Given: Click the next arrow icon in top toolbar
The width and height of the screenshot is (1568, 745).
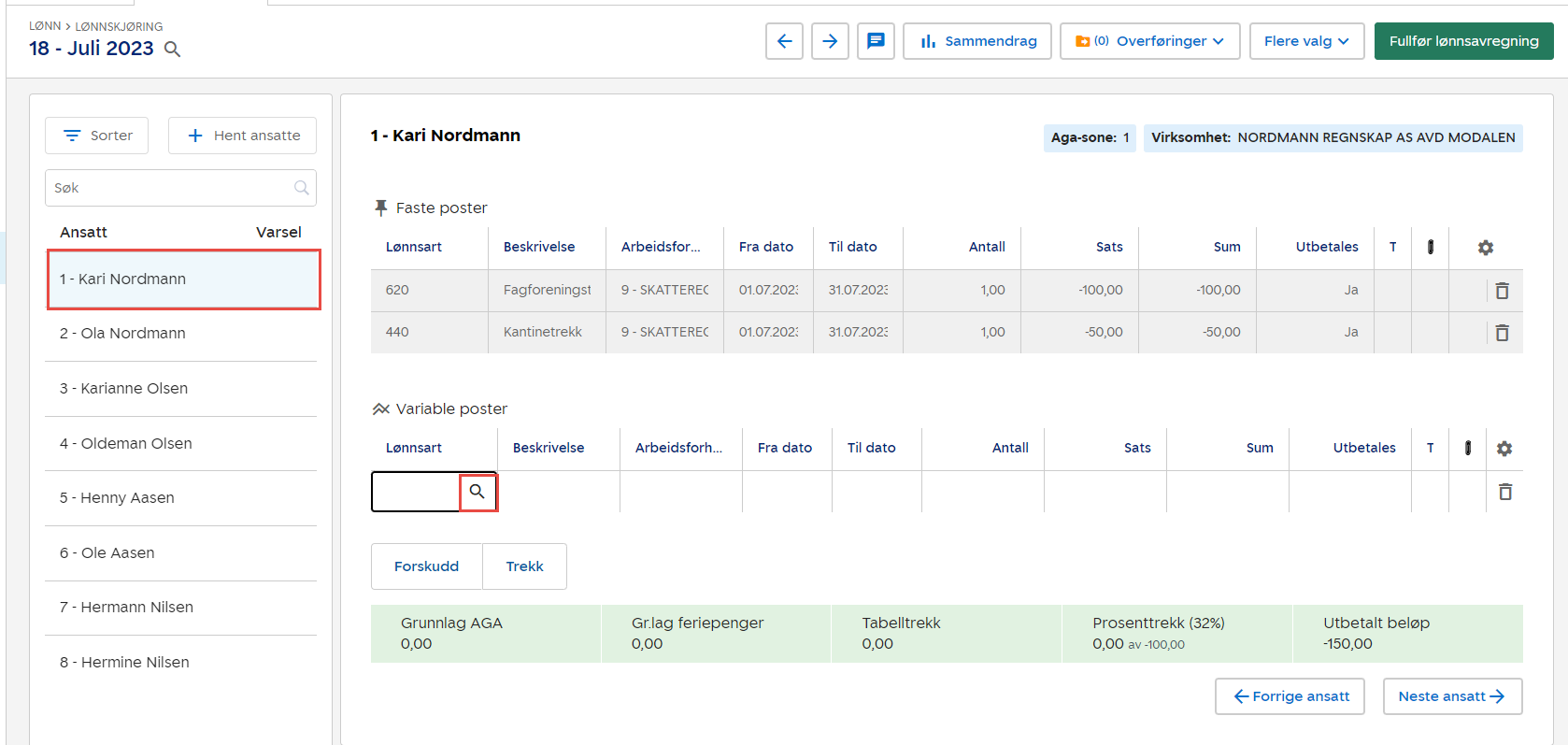Looking at the screenshot, I should click(x=830, y=41).
